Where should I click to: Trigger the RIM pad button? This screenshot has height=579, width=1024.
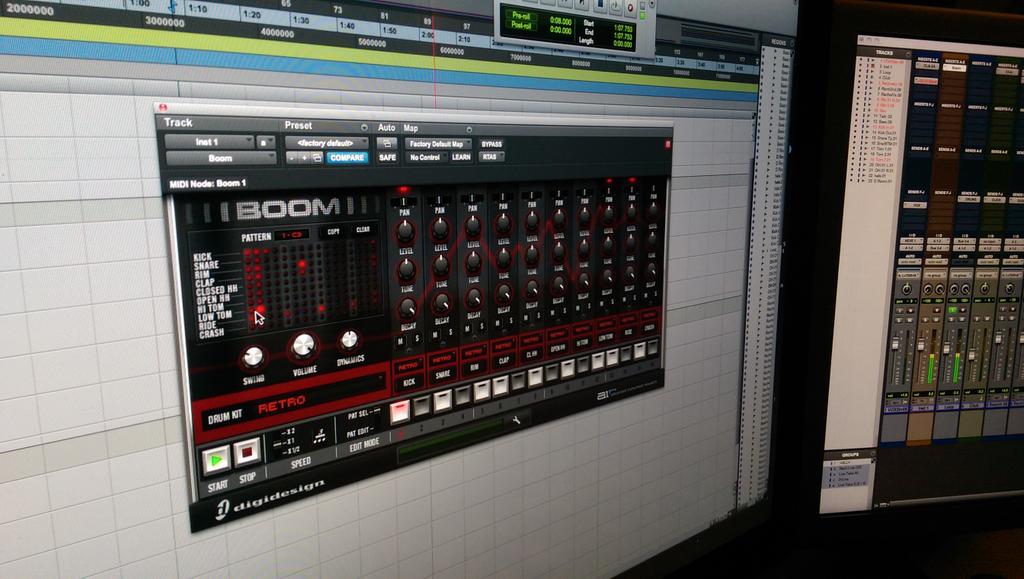[x=475, y=368]
